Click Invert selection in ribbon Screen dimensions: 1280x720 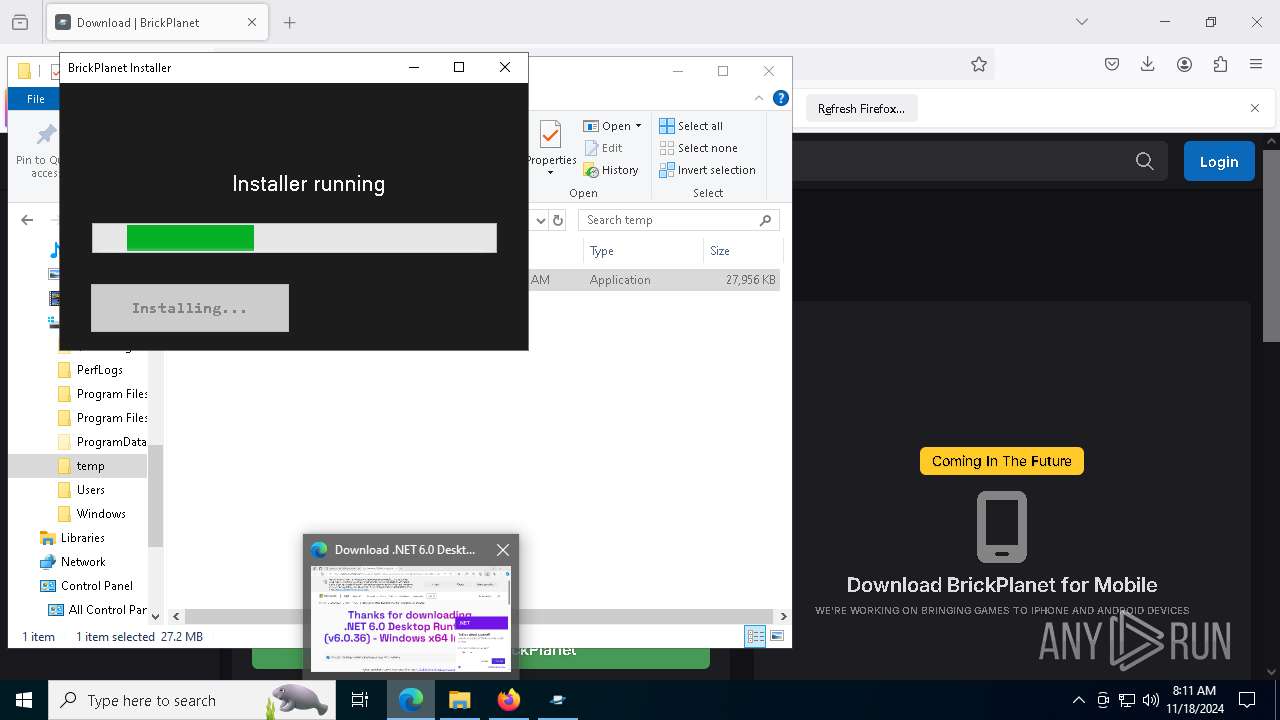point(708,170)
